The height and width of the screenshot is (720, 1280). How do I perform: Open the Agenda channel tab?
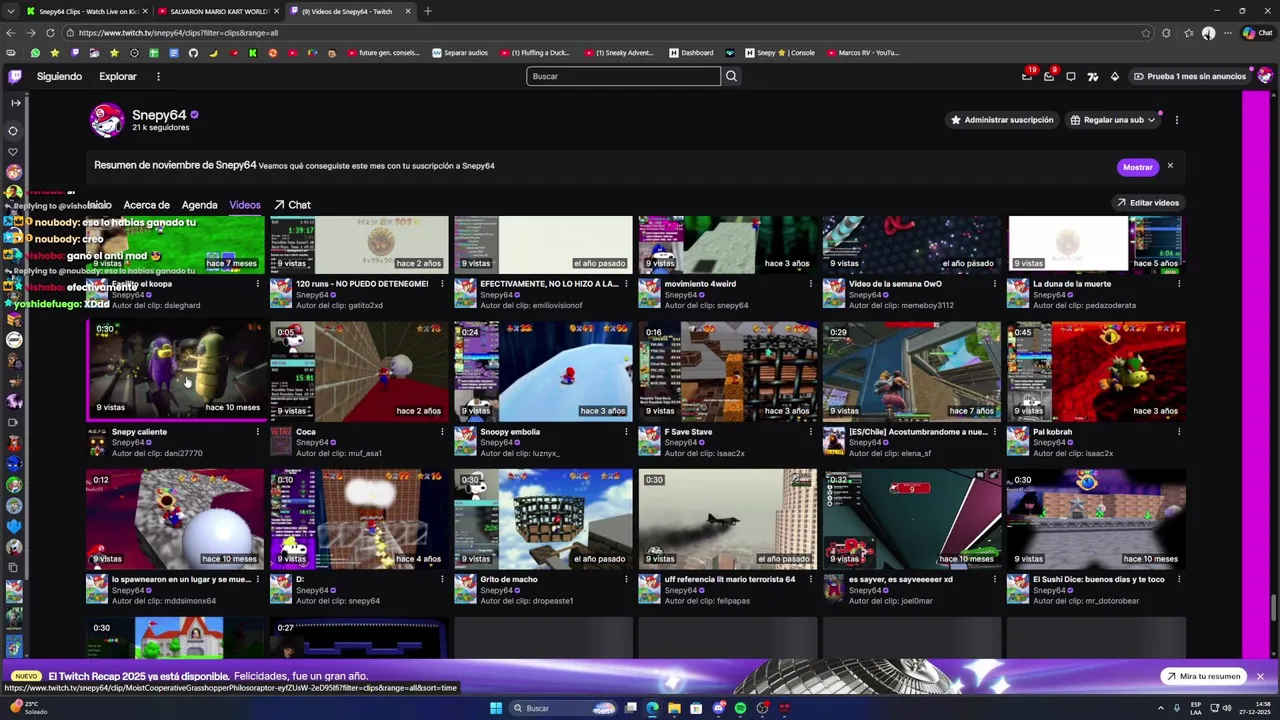click(x=199, y=205)
